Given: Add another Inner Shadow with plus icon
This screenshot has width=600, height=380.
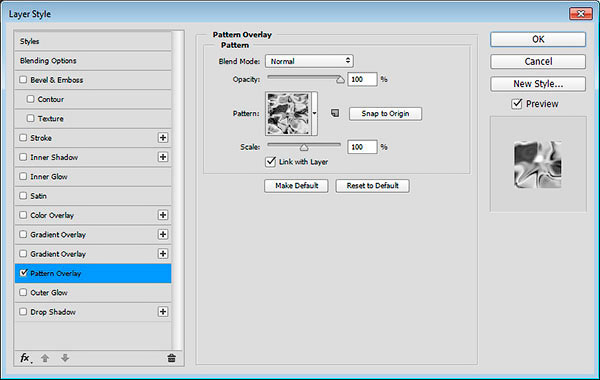Looking at the screenshot, I should click(163, 157).
